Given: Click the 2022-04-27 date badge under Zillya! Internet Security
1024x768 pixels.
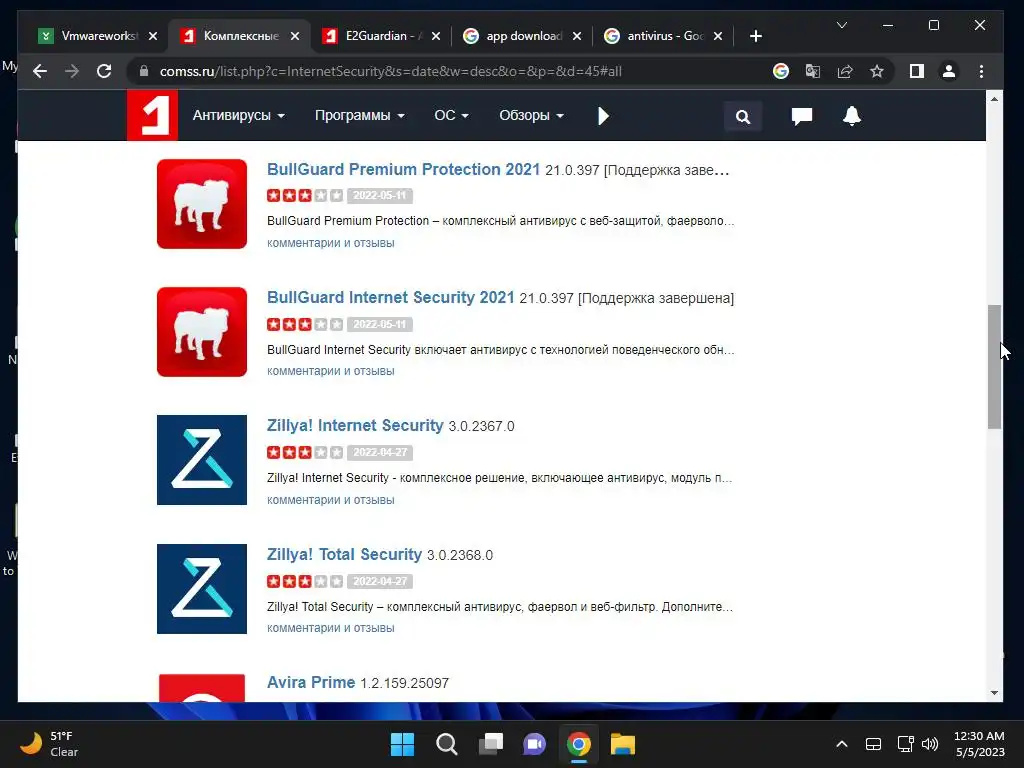Looking at the screenshot, I should (x=379, y=452).
